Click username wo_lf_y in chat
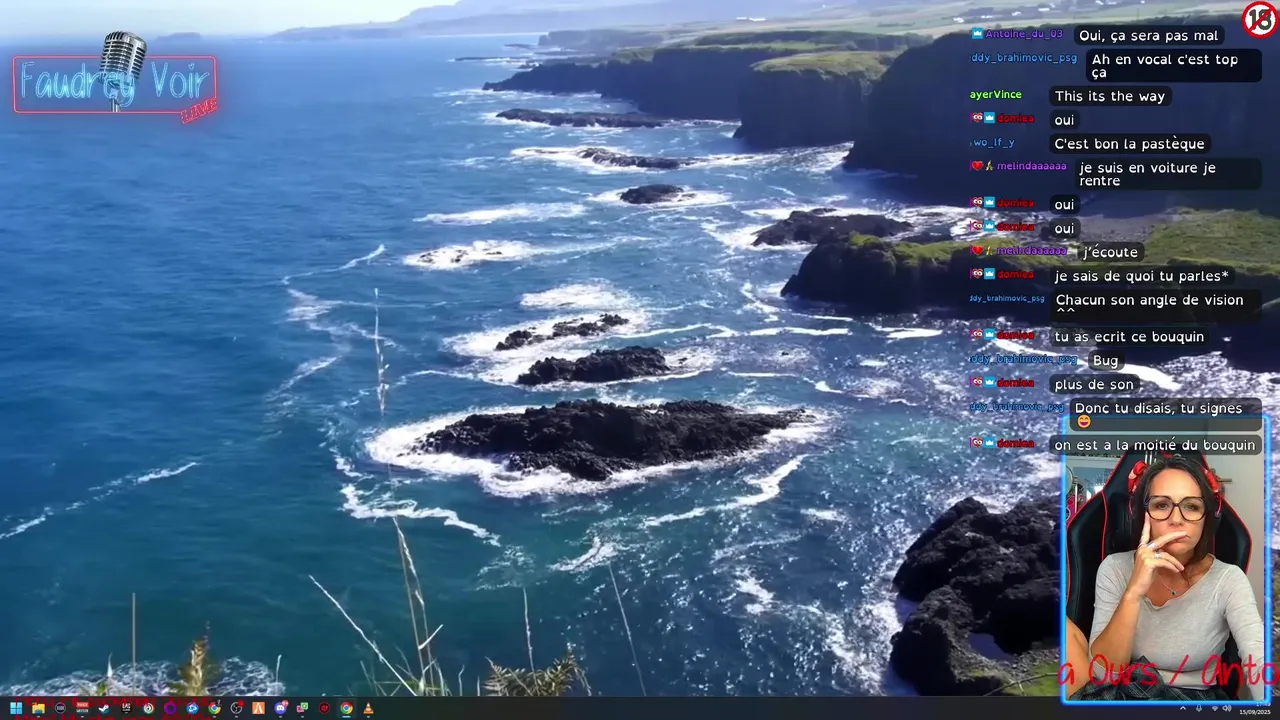 click(993, 143)
